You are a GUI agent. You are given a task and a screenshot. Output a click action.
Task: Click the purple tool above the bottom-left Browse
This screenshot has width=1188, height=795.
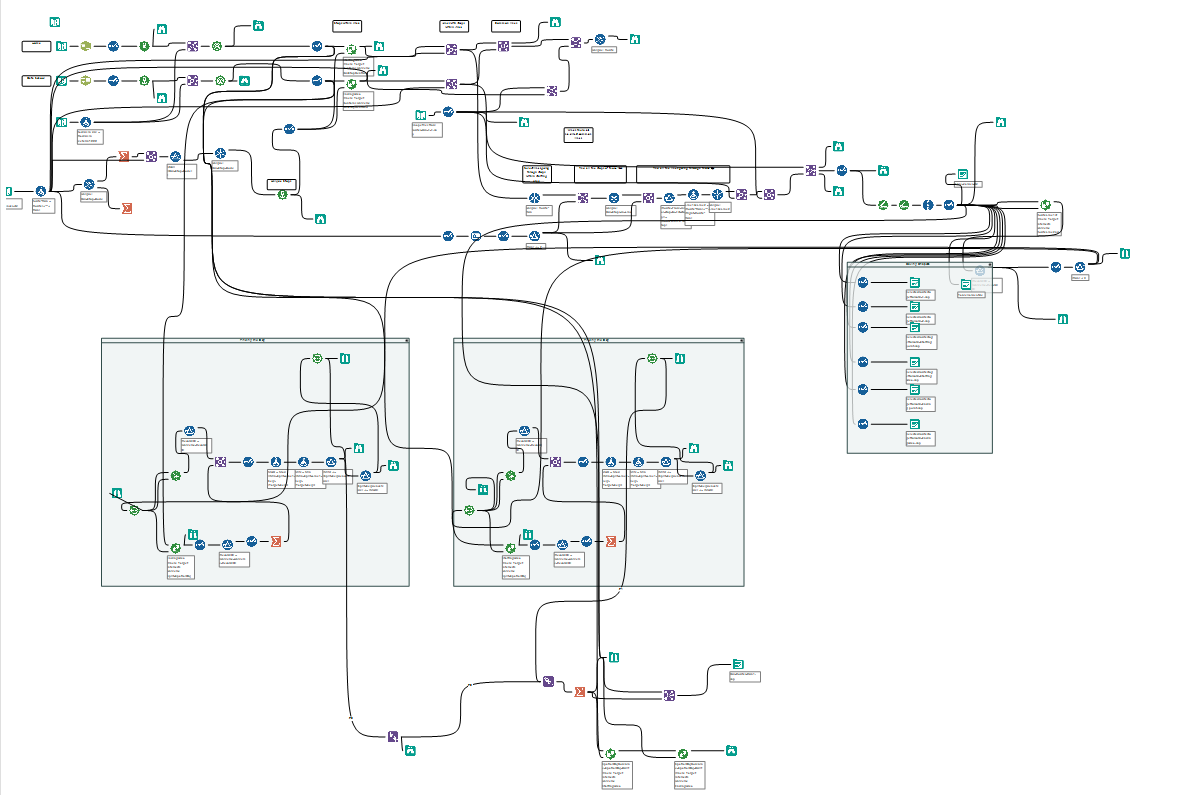[393, 736]
